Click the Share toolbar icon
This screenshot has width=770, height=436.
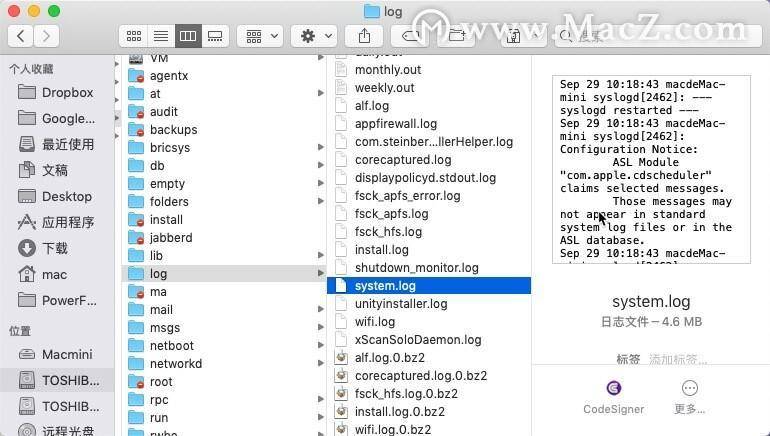pyautogui.click(x=364, y=36)
